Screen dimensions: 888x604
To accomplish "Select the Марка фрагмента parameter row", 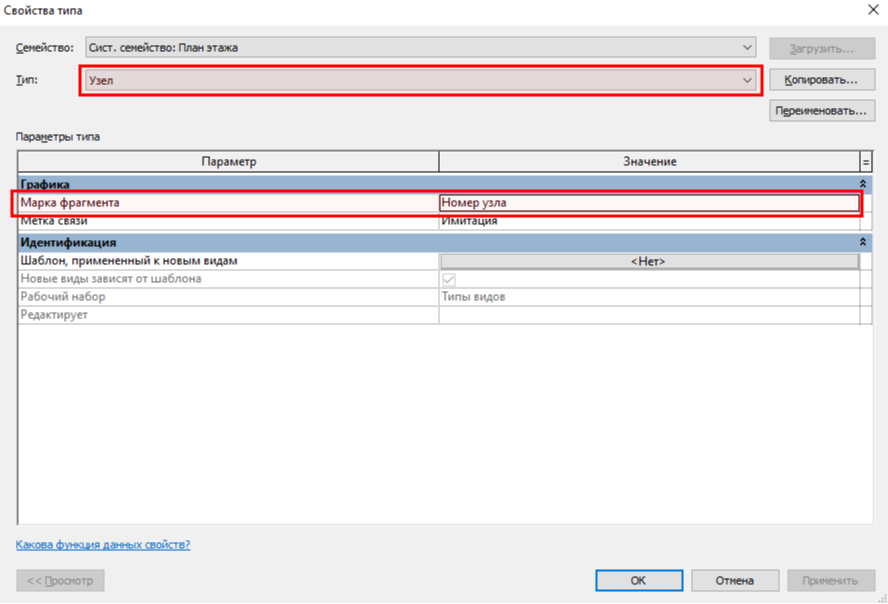I will (228, 203).
